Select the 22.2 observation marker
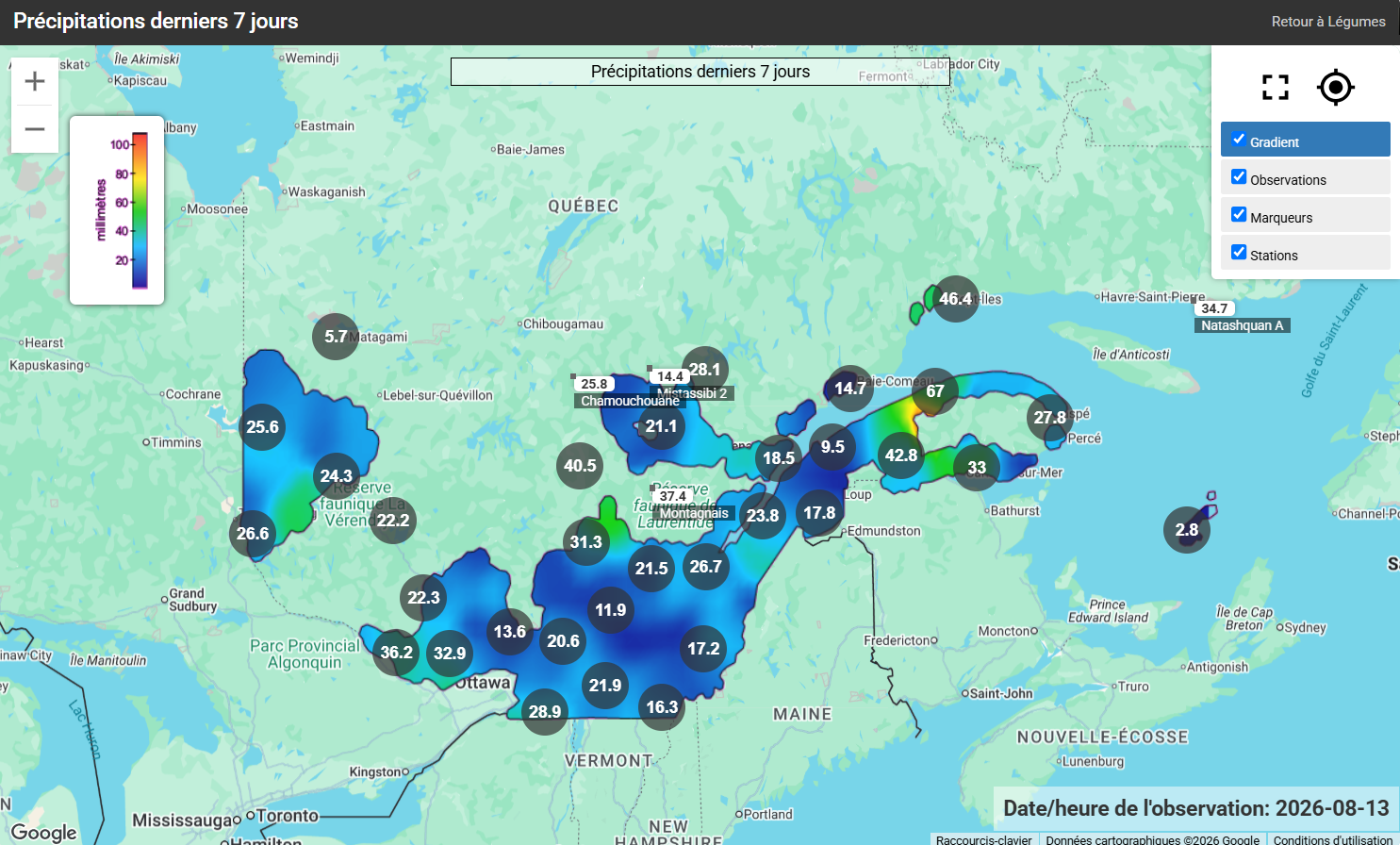Viewport: 1400px width, 845px height. tap(393, 521)
